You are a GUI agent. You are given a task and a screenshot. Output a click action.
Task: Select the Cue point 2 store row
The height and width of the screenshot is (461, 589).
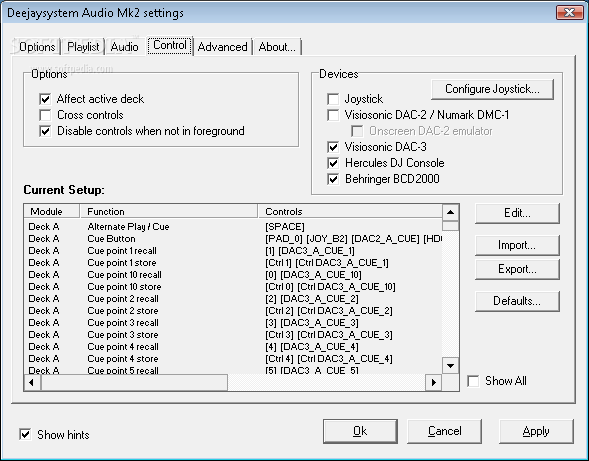pos(233,311)
